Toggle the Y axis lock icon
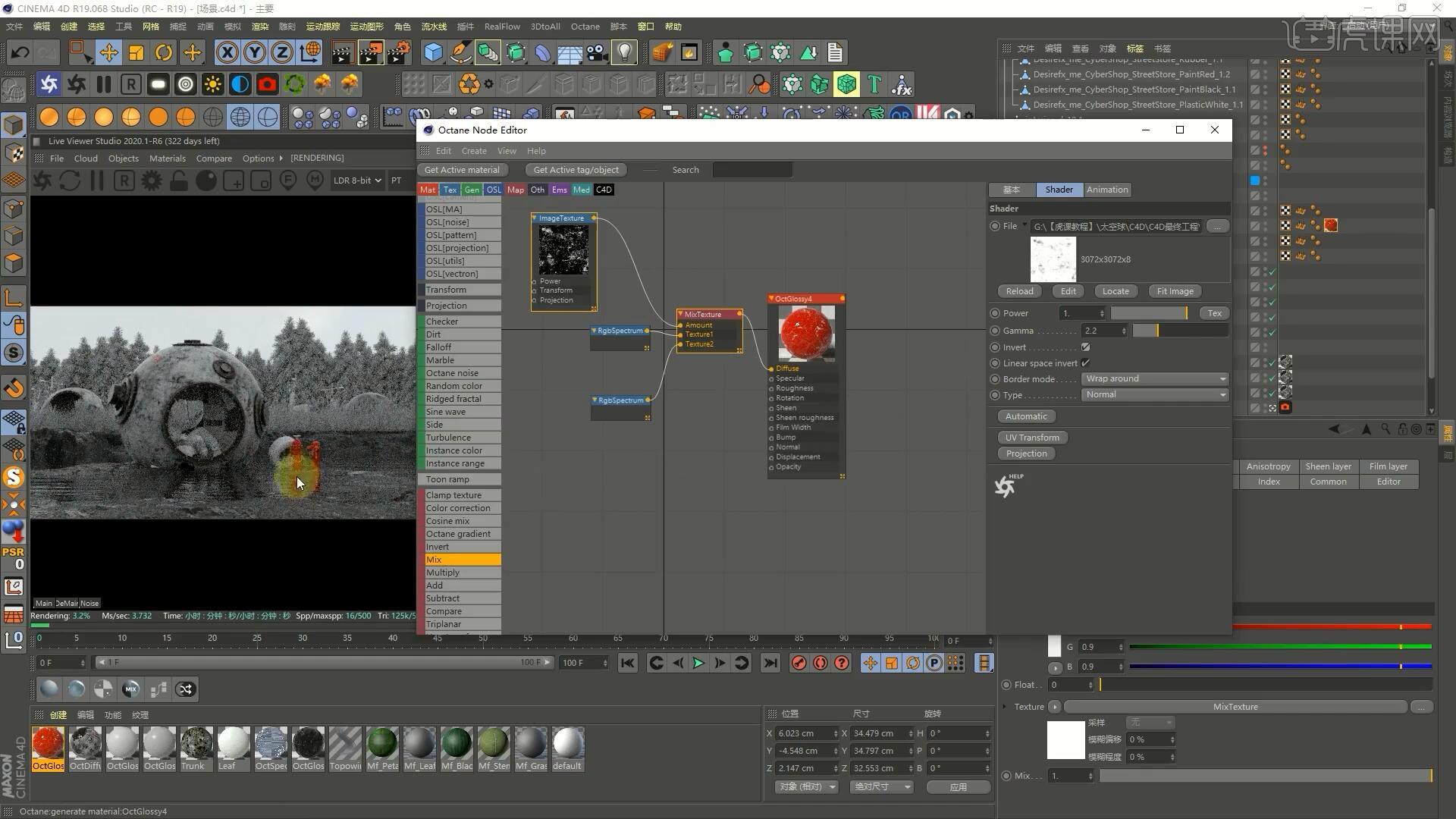 [255, 53]
